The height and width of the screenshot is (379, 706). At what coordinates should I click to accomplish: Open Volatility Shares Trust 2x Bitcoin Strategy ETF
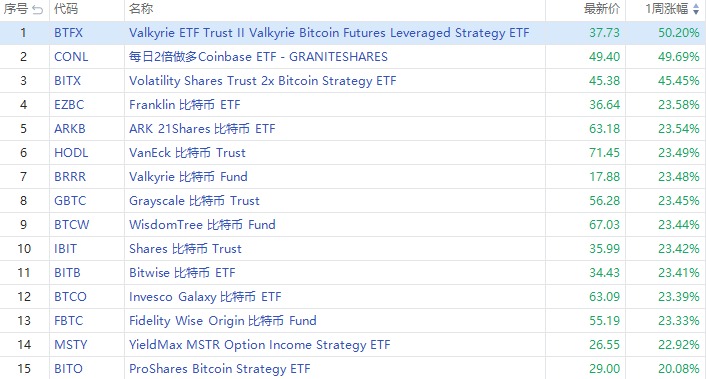pos(262,81)
